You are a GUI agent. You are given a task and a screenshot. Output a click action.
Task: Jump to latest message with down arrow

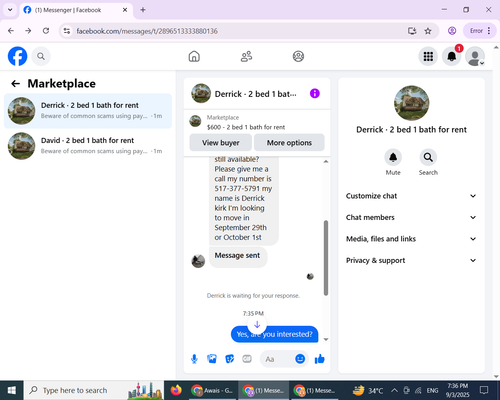pos(257,324)
